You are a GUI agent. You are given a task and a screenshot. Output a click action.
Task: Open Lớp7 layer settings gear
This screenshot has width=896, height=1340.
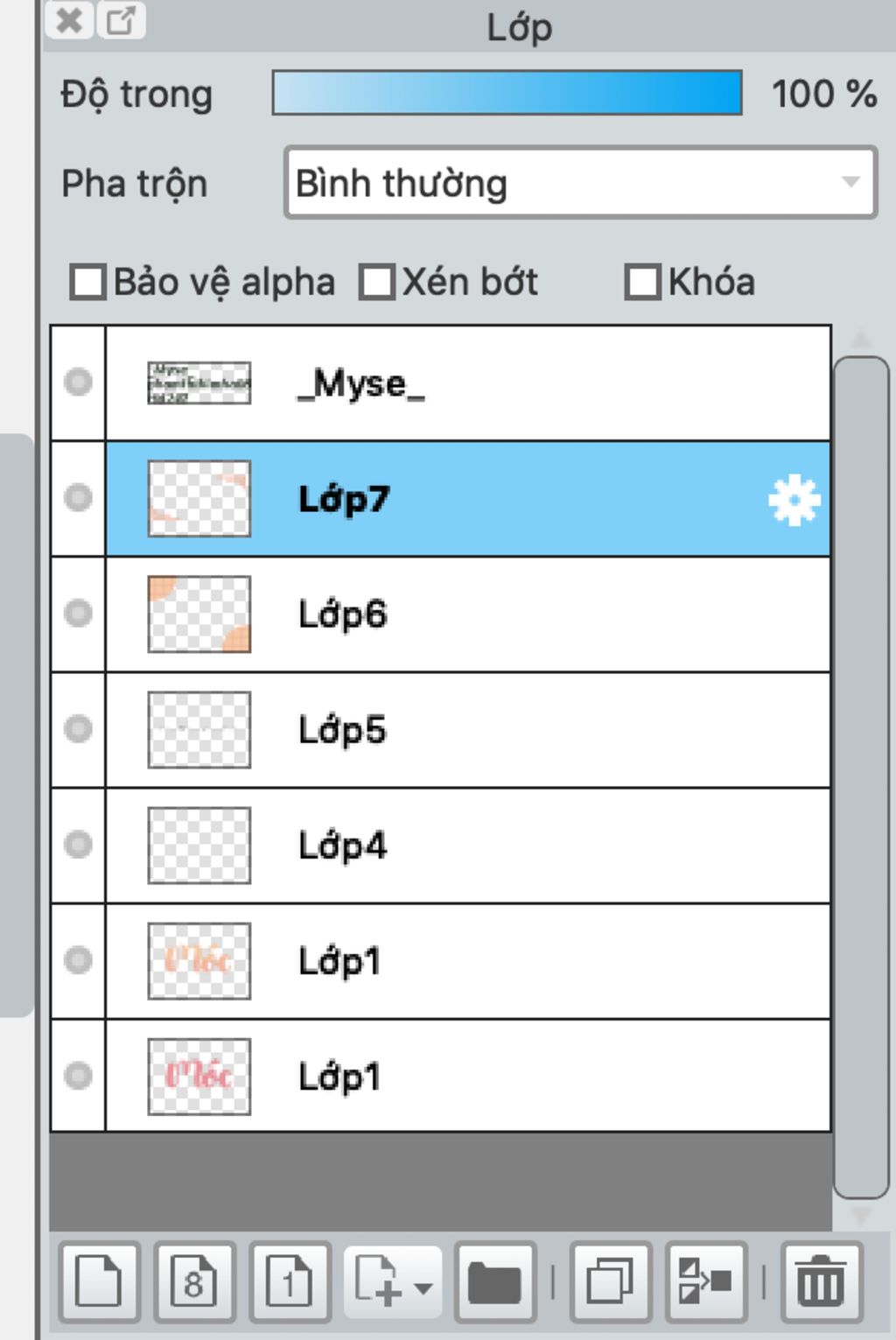[x=794, y=501]
